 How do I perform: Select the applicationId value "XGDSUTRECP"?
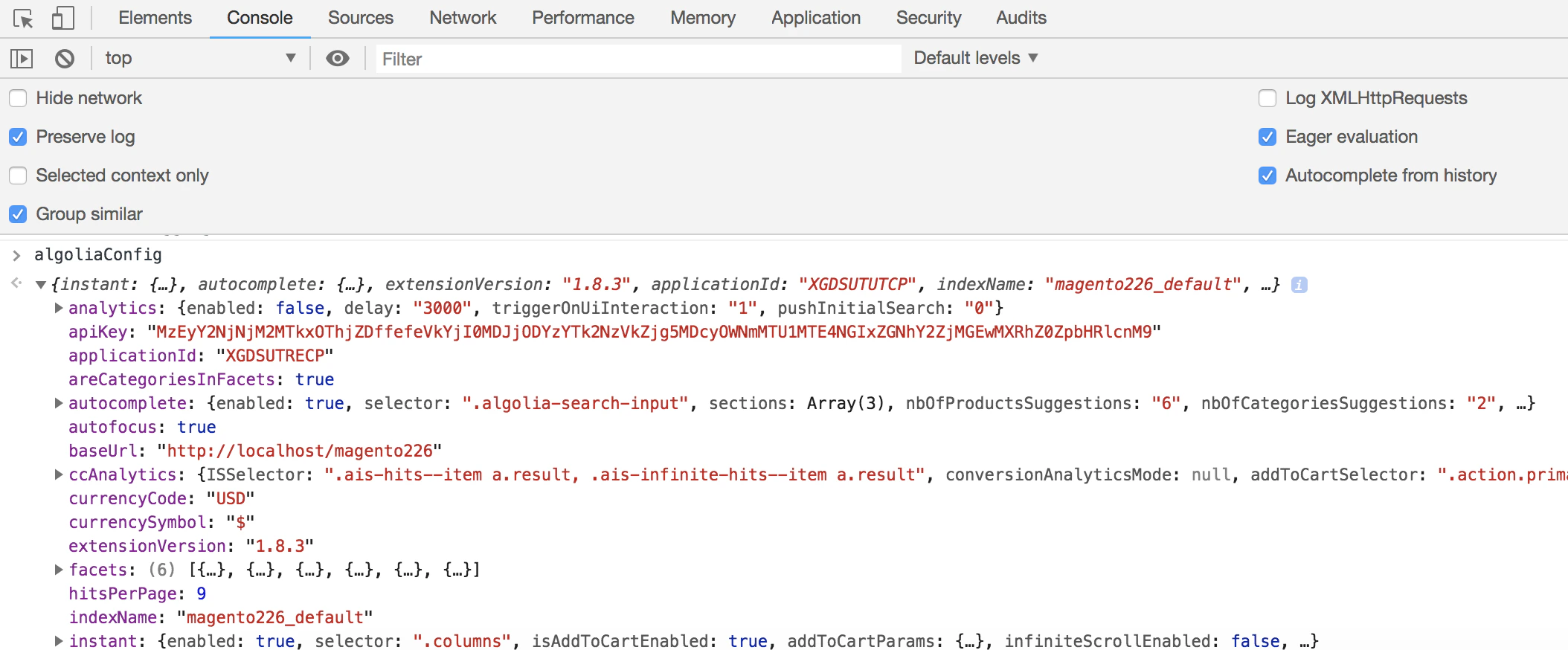[275, 355]
